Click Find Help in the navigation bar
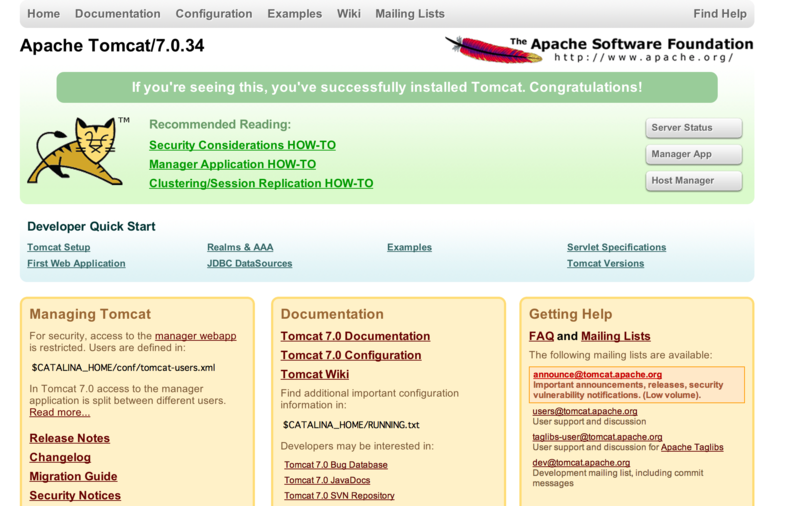 [719, 14]
